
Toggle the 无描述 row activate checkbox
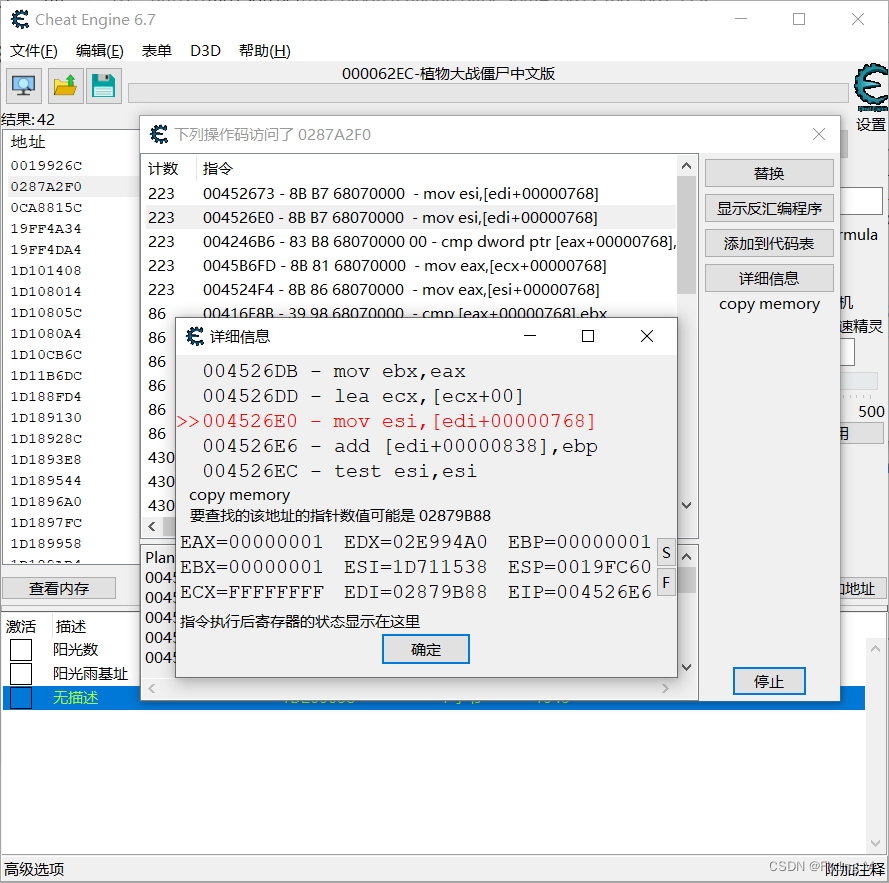pyautogui.click(x=21, y=698)
